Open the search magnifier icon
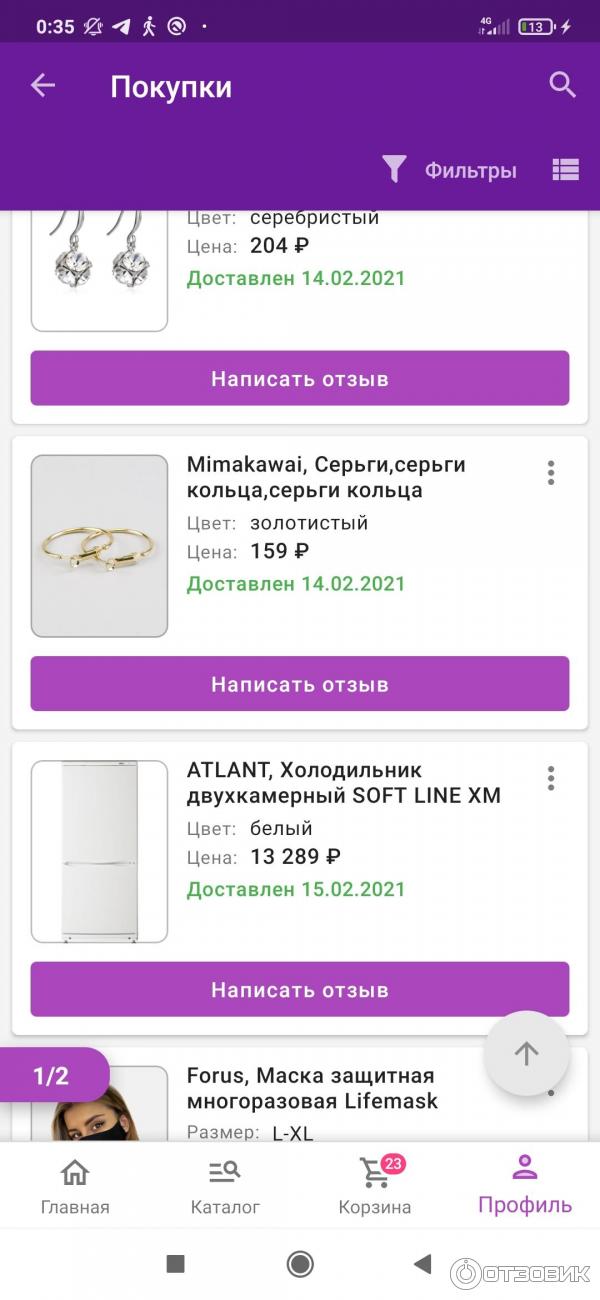Image resolution: width=600 pixels, height=1300 pixels. pos(563,86)
